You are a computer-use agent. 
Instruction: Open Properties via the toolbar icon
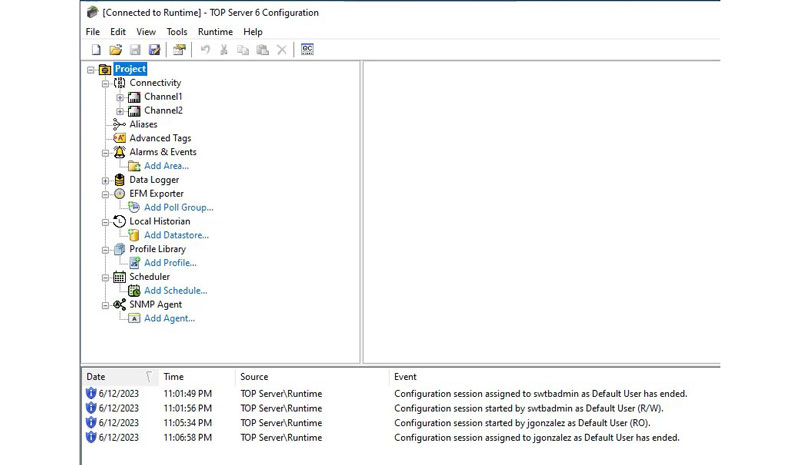click(x=179, y=50)
